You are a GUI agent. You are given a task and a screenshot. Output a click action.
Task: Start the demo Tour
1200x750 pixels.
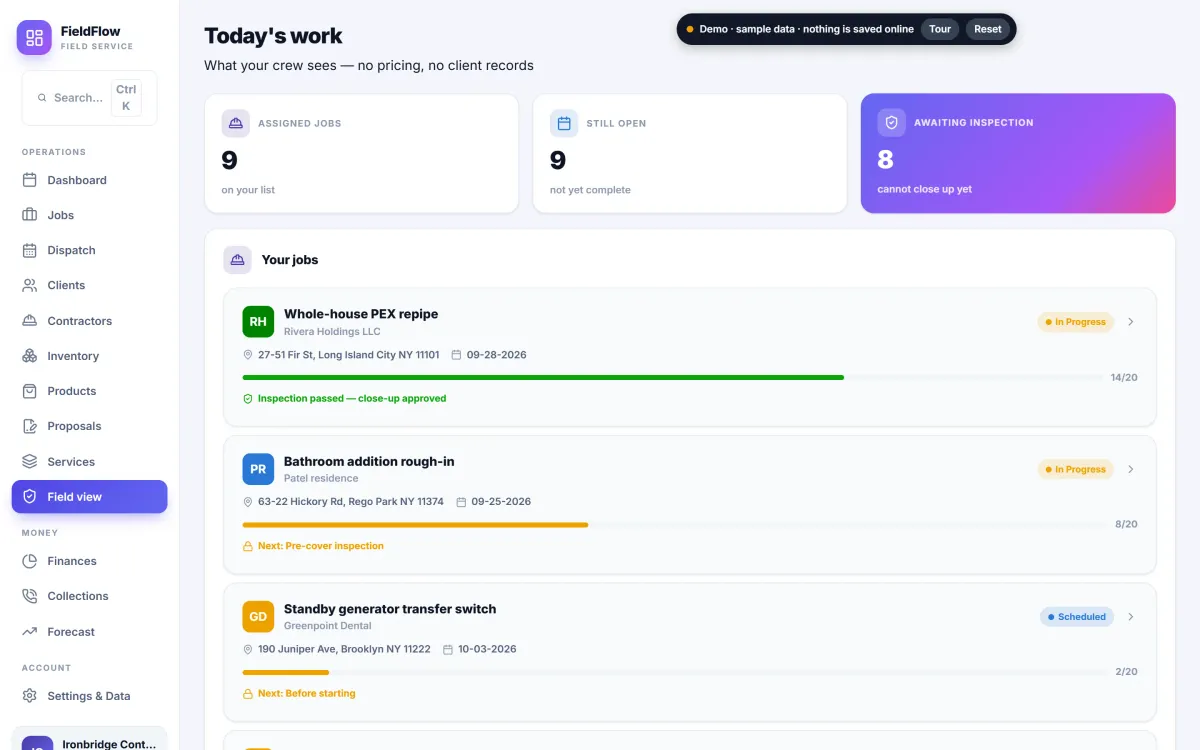point(940,29)
